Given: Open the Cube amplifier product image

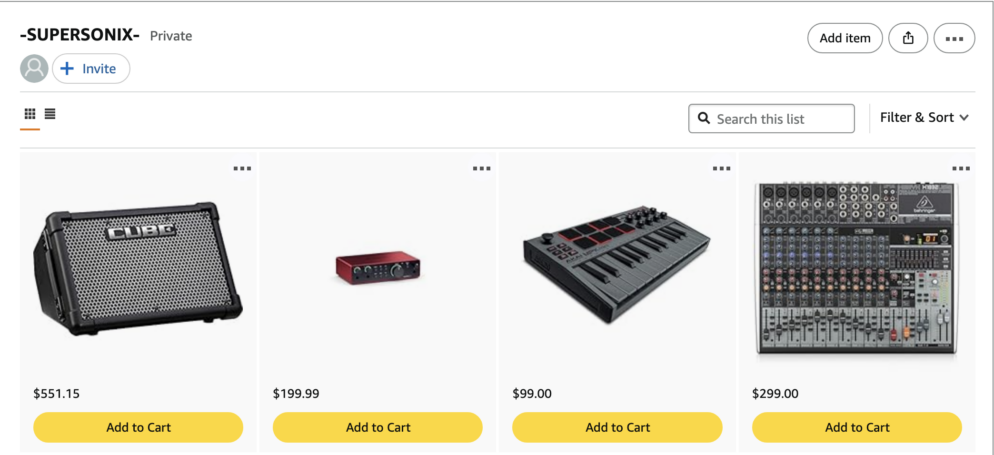Looking at the screenshot, I should (x=138, y=266).
